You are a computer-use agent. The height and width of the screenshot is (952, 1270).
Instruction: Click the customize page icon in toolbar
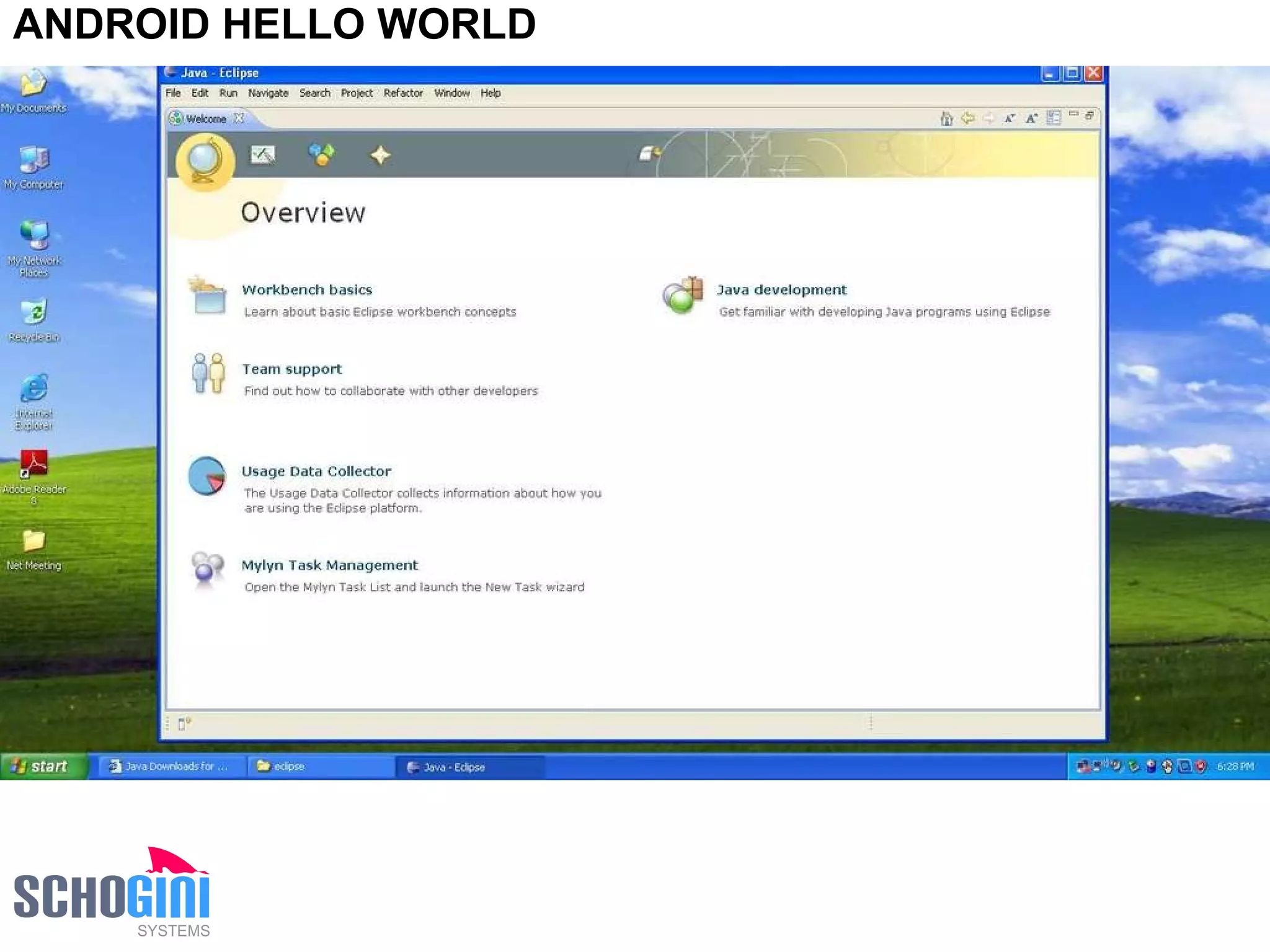coord(1054,117)
